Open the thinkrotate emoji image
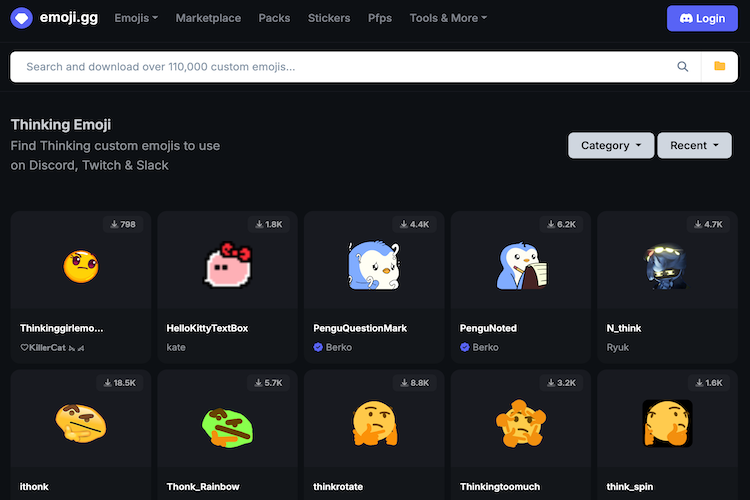Viewport: 750px width, 500px height. [375, 423]
